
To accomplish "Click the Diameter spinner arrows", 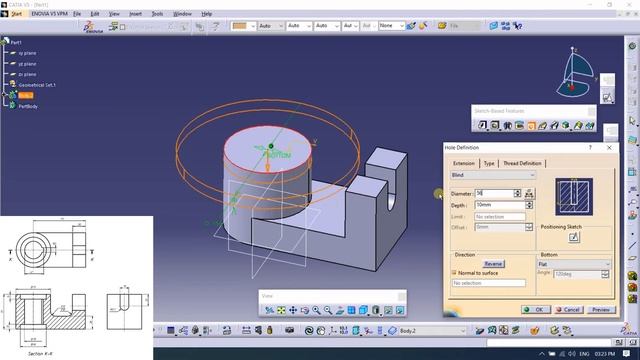I will click(518, 193).
